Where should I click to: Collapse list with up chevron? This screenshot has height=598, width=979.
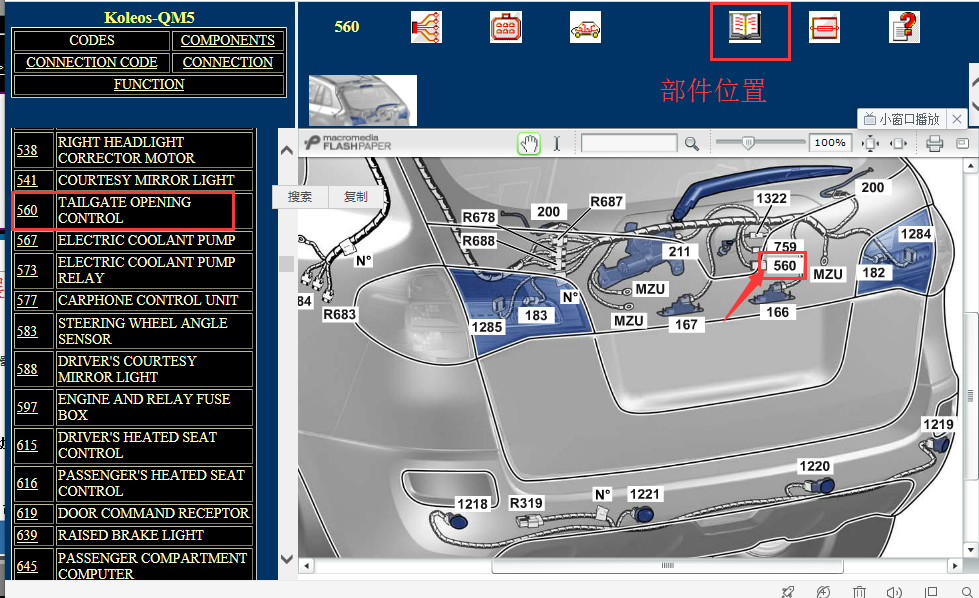[x=287, y=150]
